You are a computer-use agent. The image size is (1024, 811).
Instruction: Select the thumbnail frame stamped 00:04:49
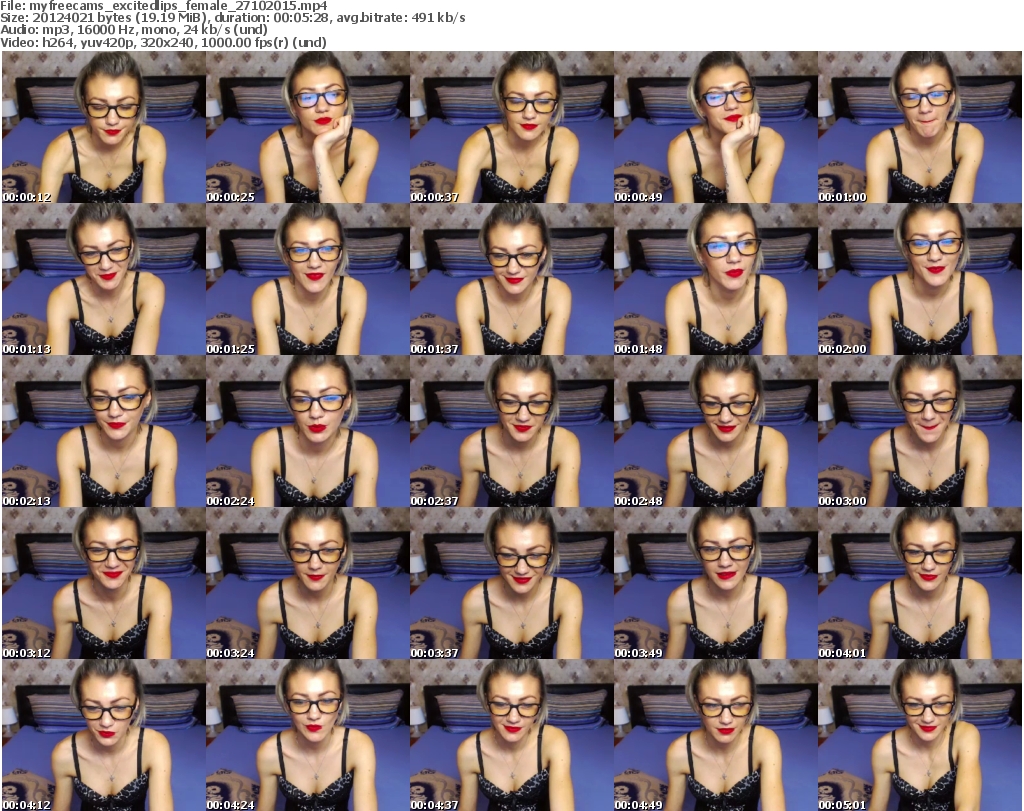click(716, 735)
